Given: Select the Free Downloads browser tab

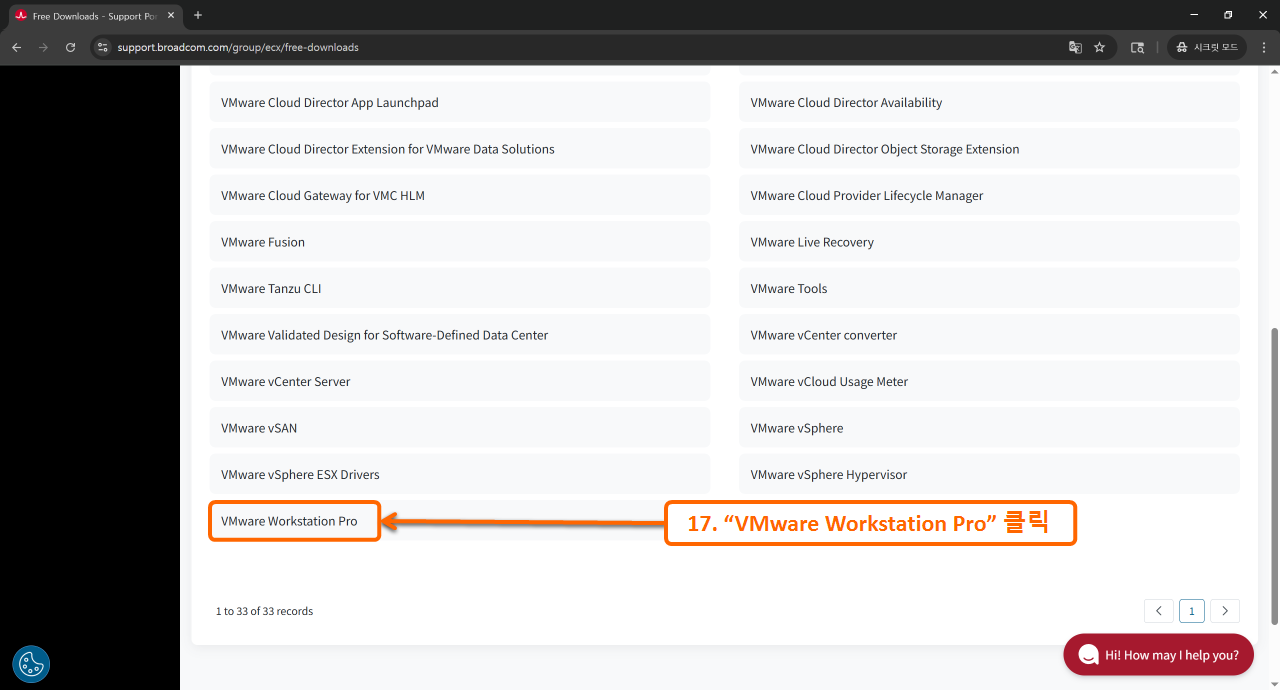Looking at the screenshot, I should (94, 16).
